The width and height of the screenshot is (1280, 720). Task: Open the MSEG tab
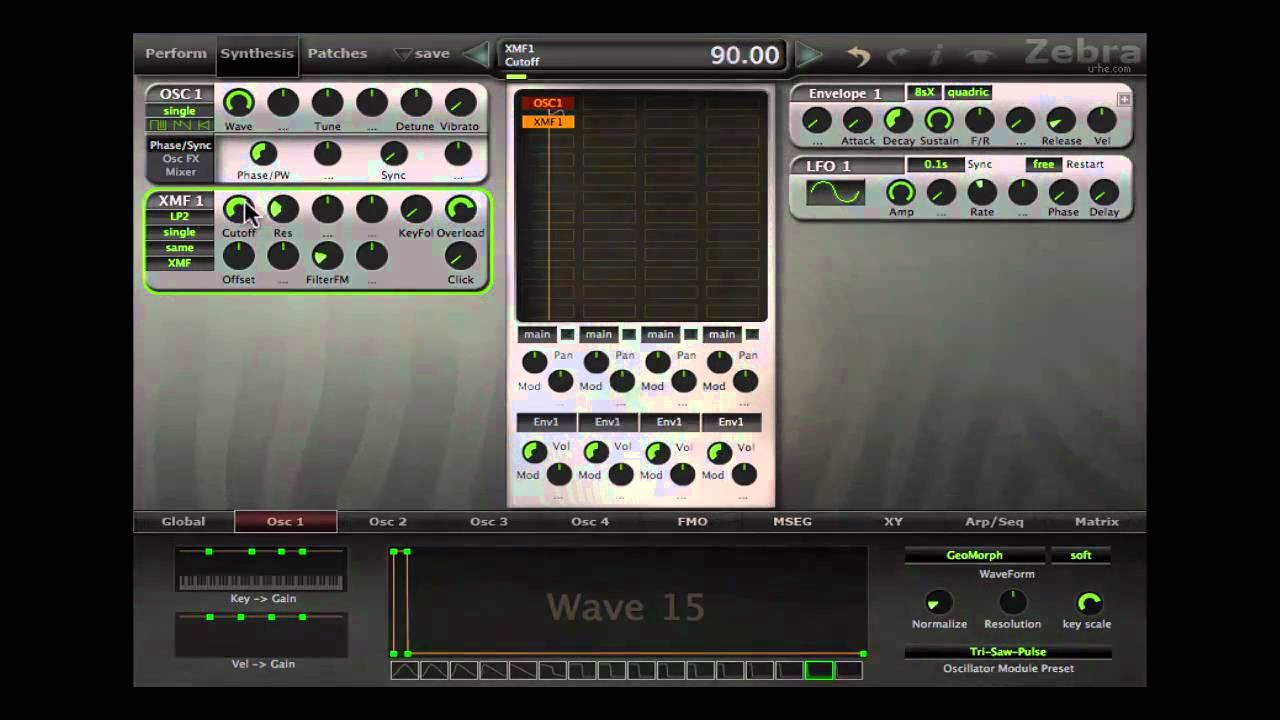point(793,521)
